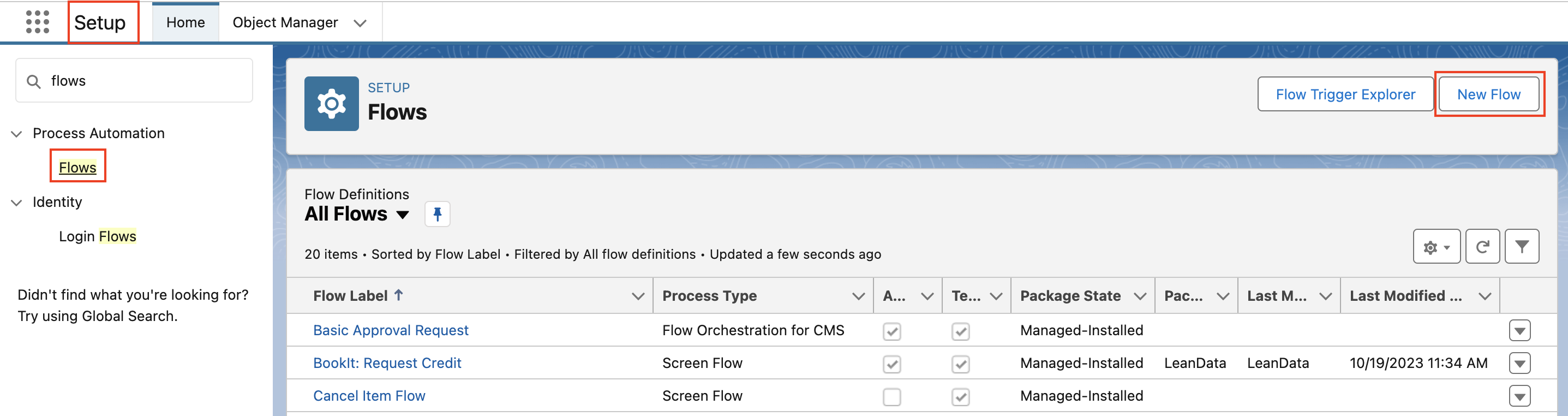The image size is (1568, 416).
Task: Refresh the flow definitions list
Action: click(x=1482, y=247)
